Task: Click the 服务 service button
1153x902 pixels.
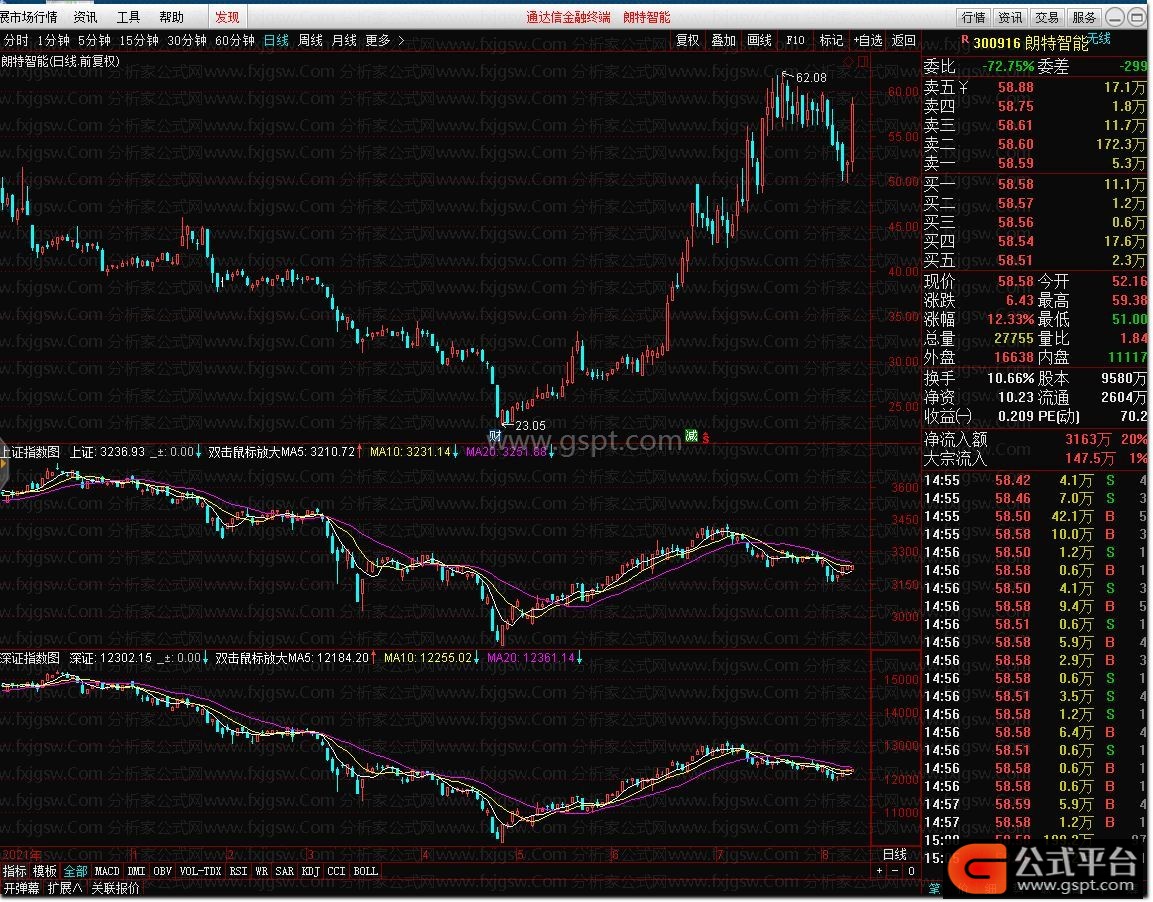Action: 1083,17
